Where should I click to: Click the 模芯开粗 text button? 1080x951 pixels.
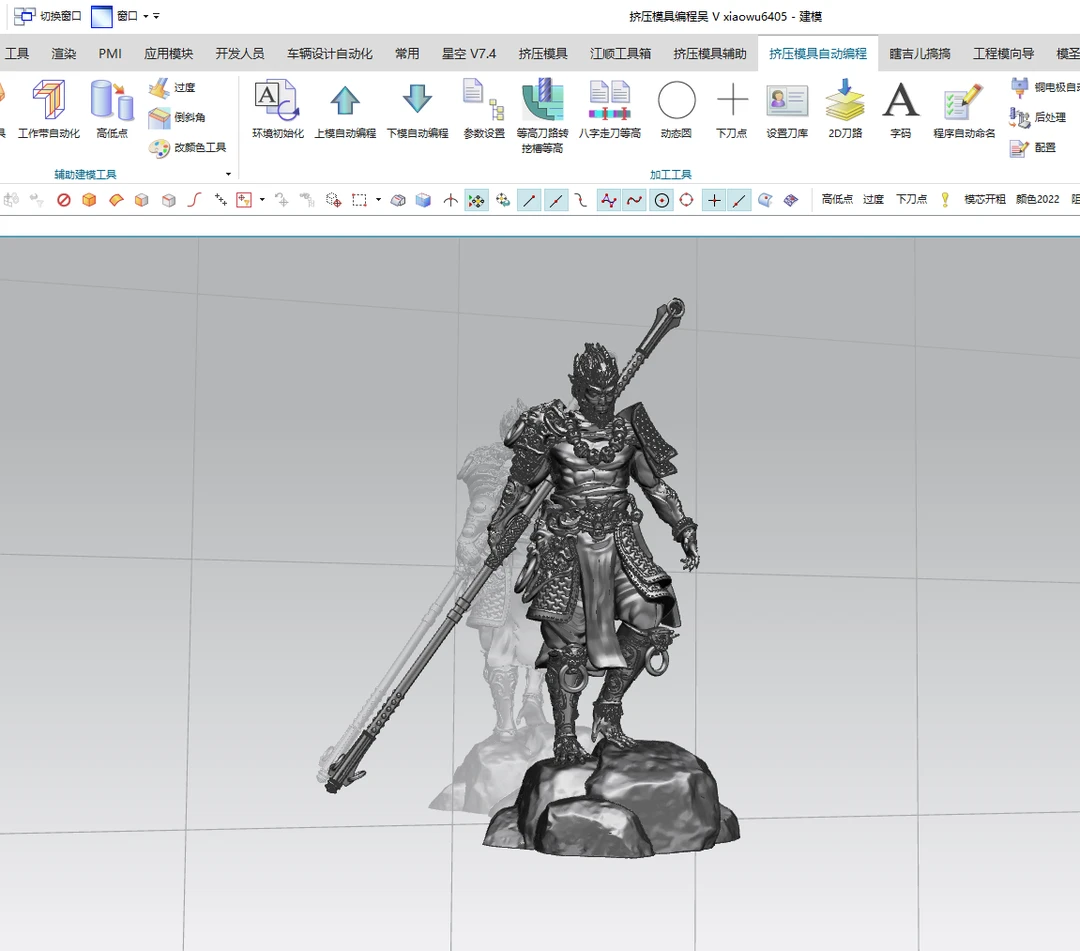pyautogui.click(x=984, y=200)
